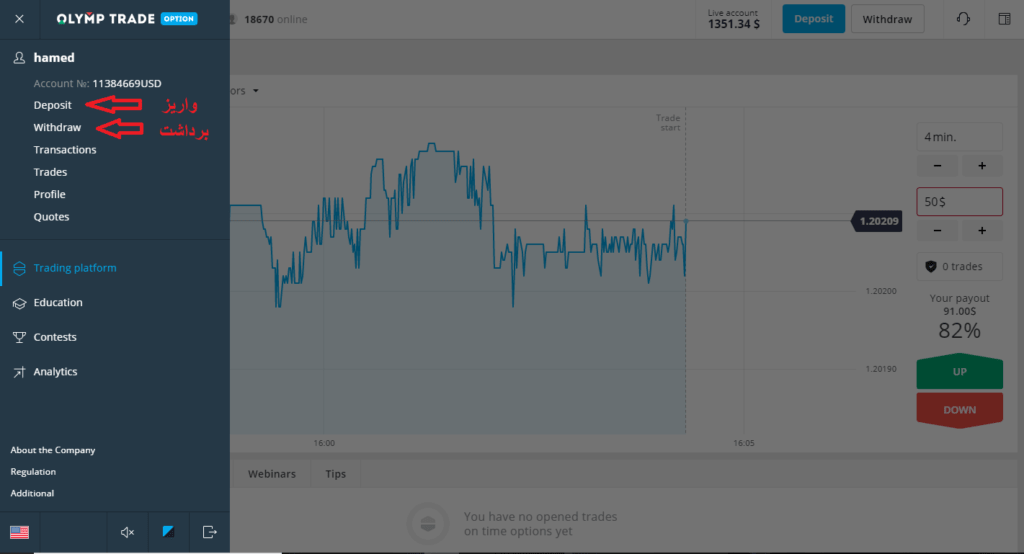The image size is (1024, 554).
Task: Open Deposit in the side menu
Action: (x=53, y=105)
